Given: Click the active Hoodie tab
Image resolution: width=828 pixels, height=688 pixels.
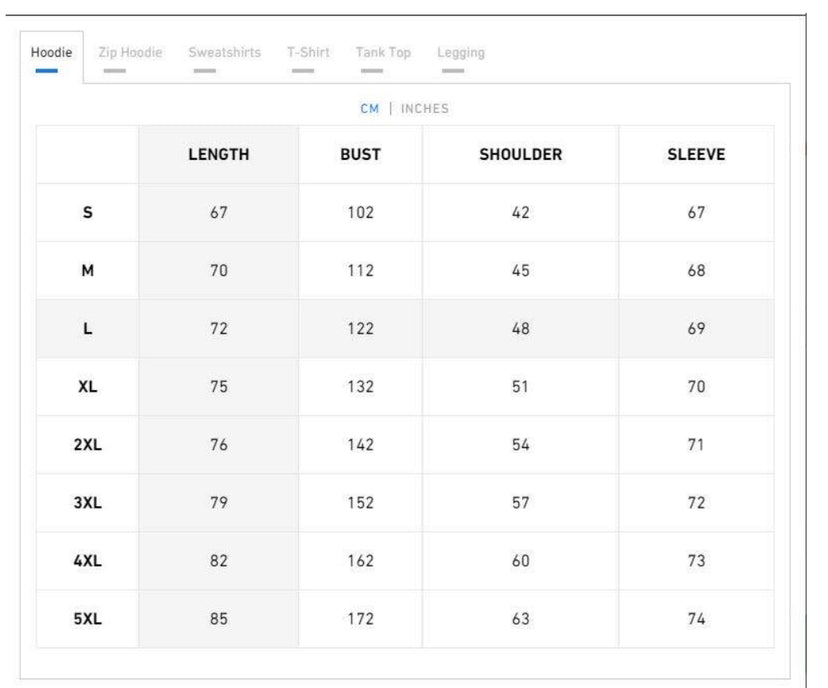Looking at the screenshot, I should (x=51, y=53).
